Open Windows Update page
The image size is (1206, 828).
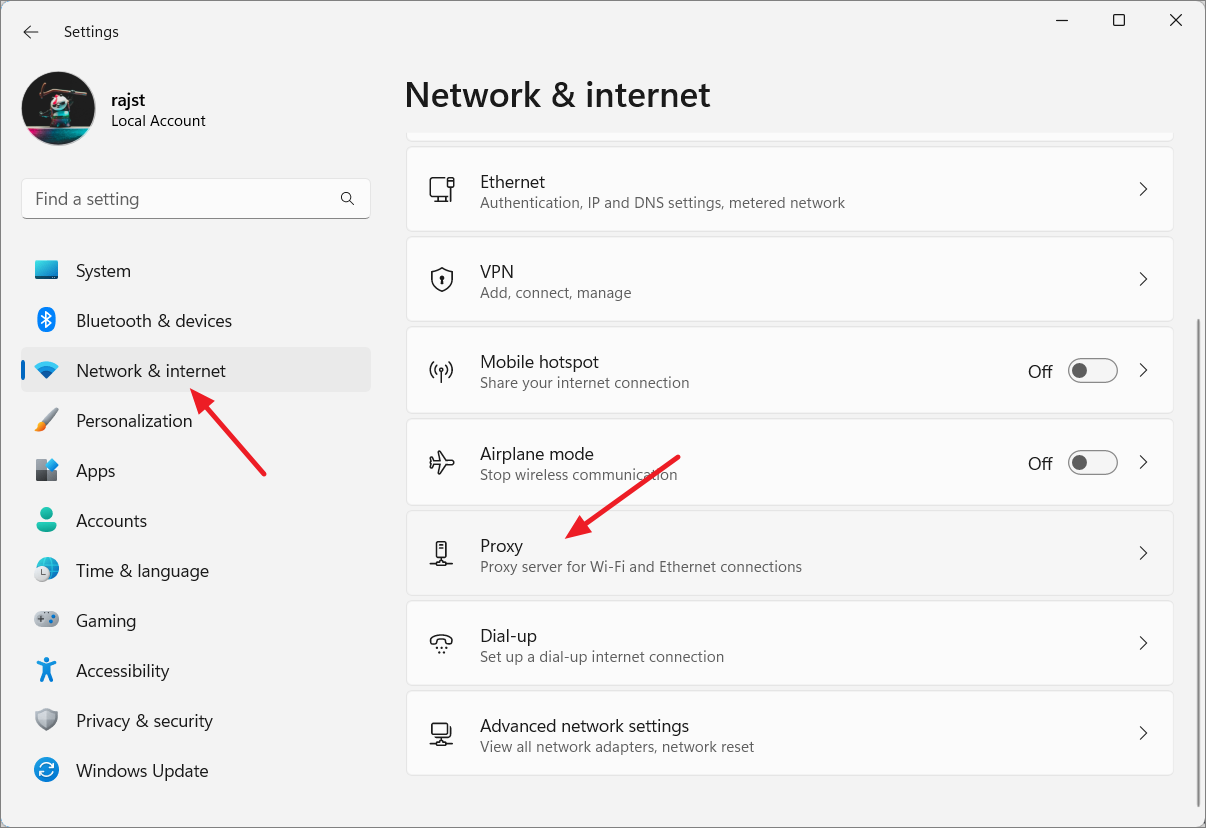[x=196, y=771]
